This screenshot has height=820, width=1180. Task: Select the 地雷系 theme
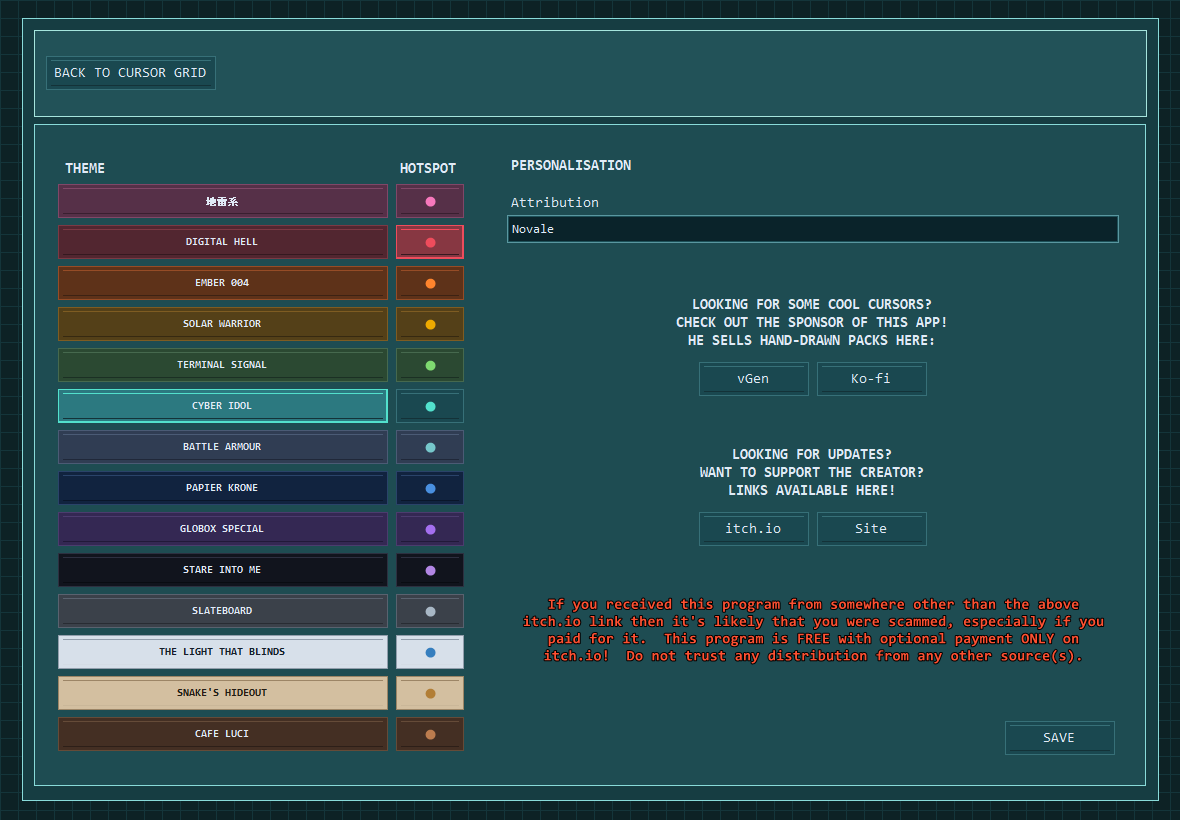[223, 202]
